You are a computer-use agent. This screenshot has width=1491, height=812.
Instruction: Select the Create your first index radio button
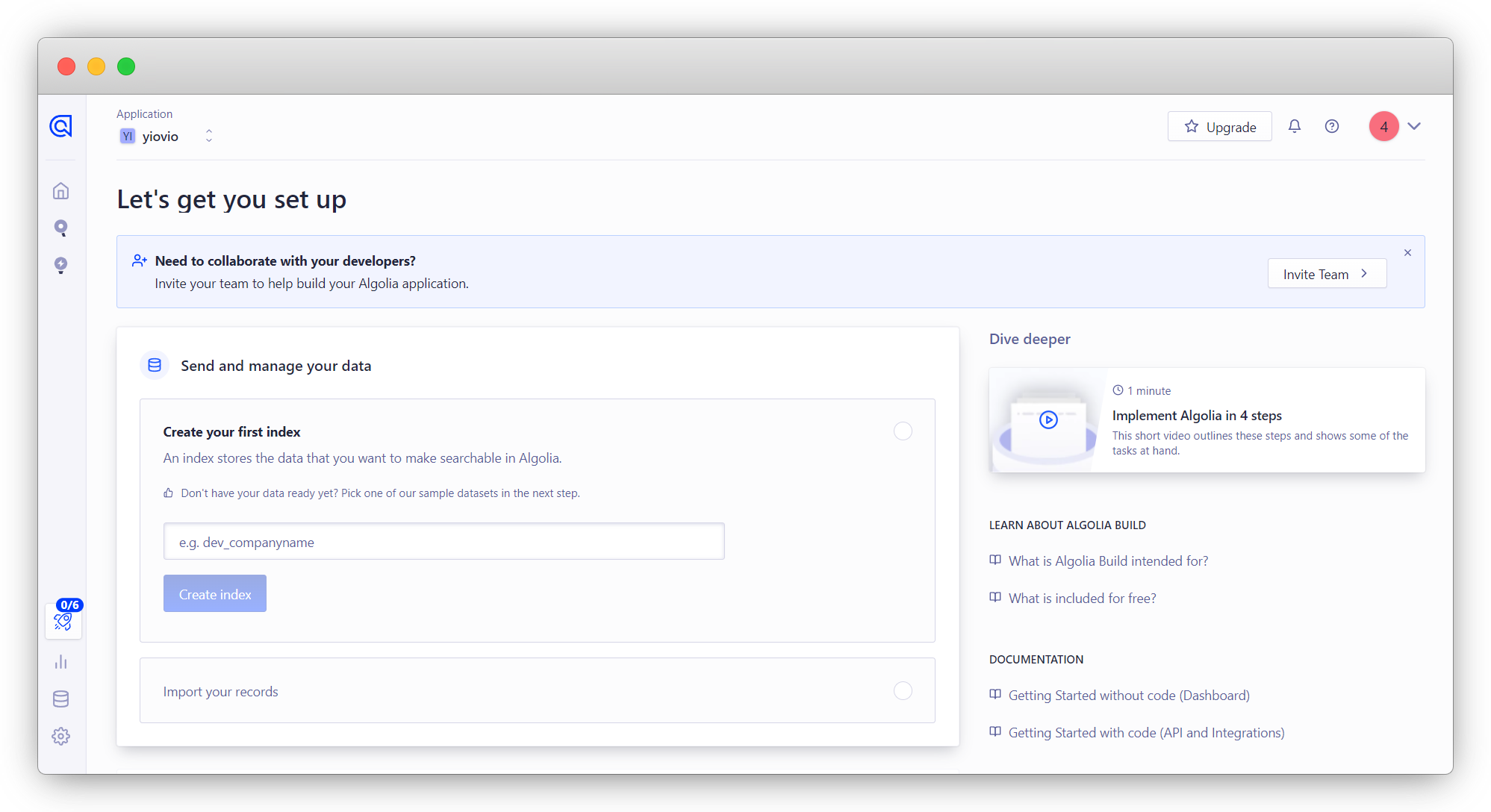pyautogui.click(x=902, y=431)
